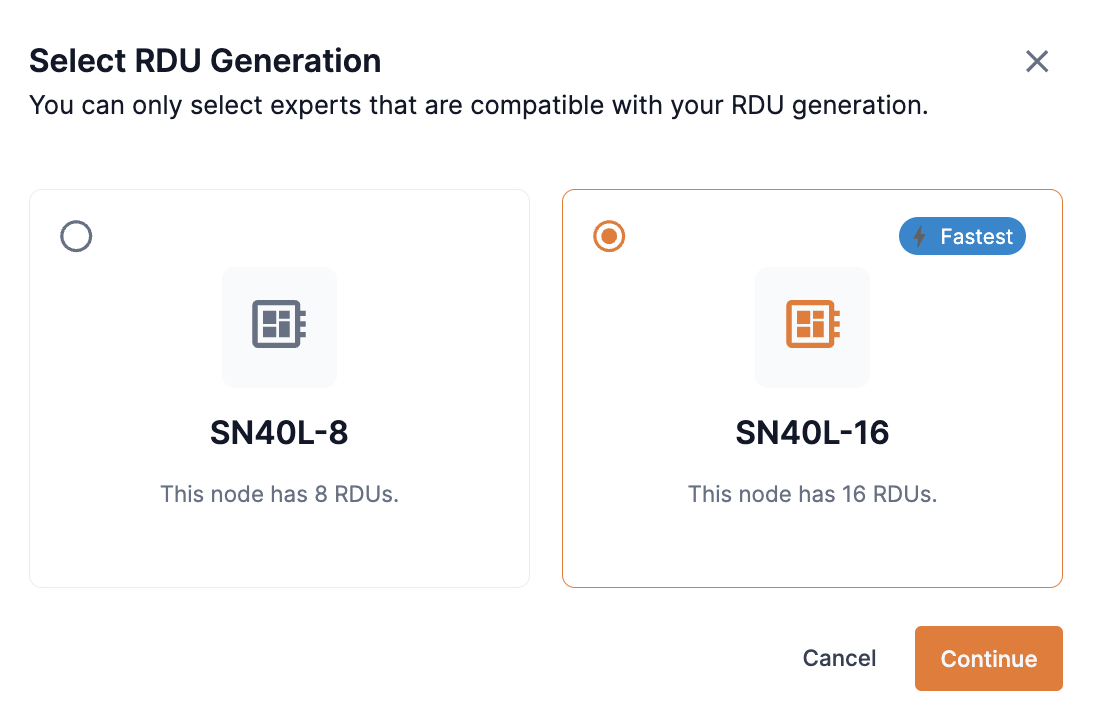Select the SN40L-8 radio button
1094x722 pixels.
[x=76, y=236]
